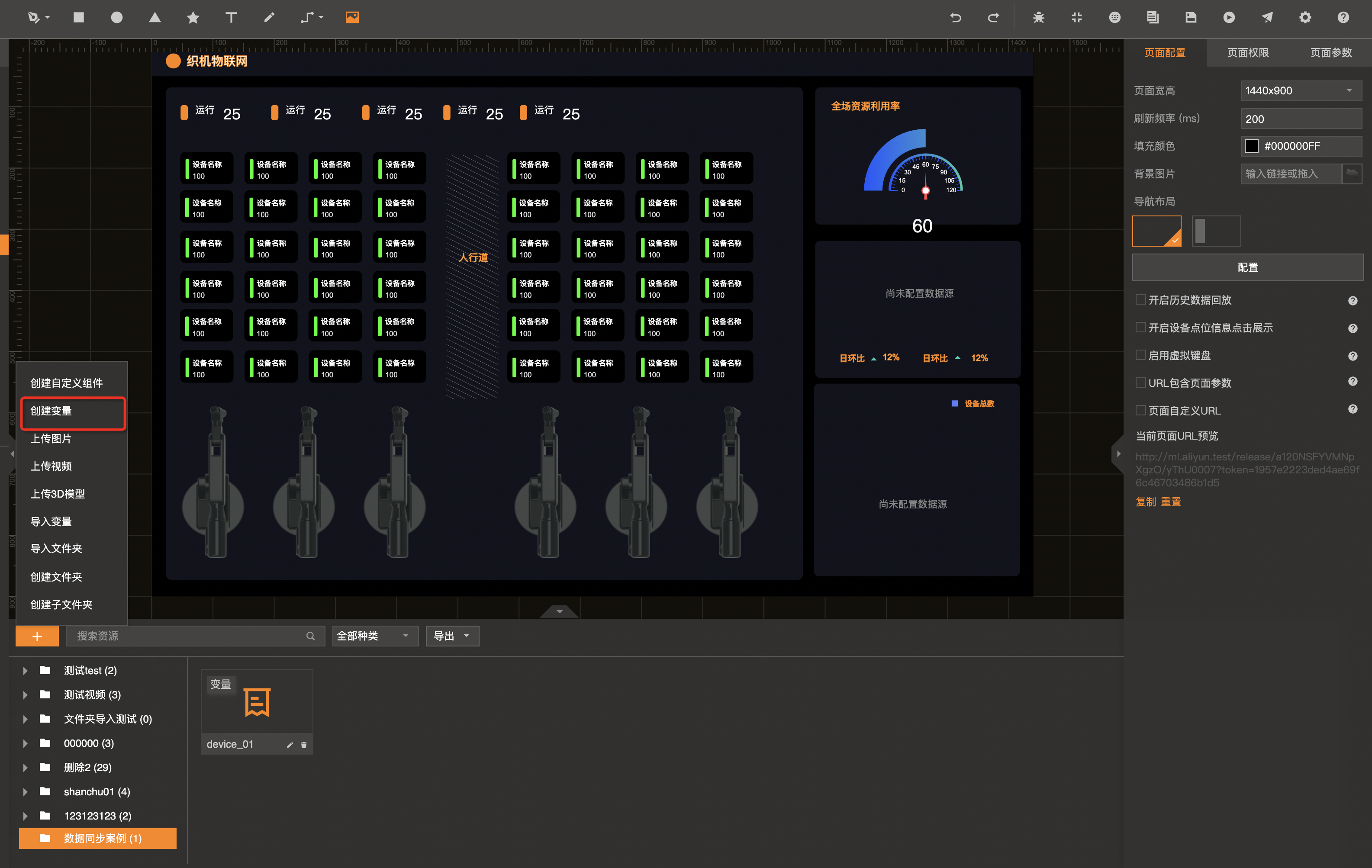Enable 页面自定义URL checkbox
Image resolution: width=1372 pixels, height=868 pixels.
[x=1141, y=410]
